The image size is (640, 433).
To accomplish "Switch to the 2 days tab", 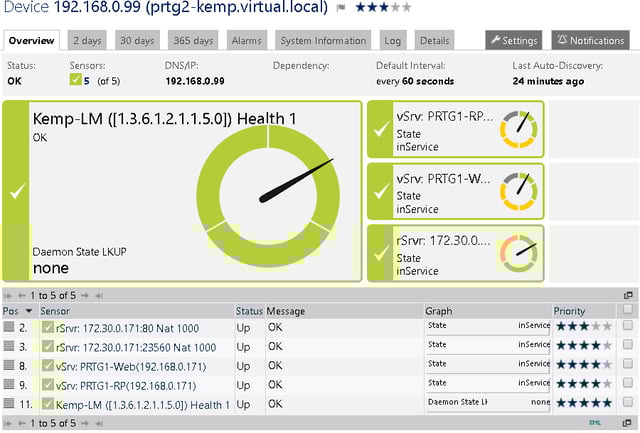I will (x=87, y=40).
